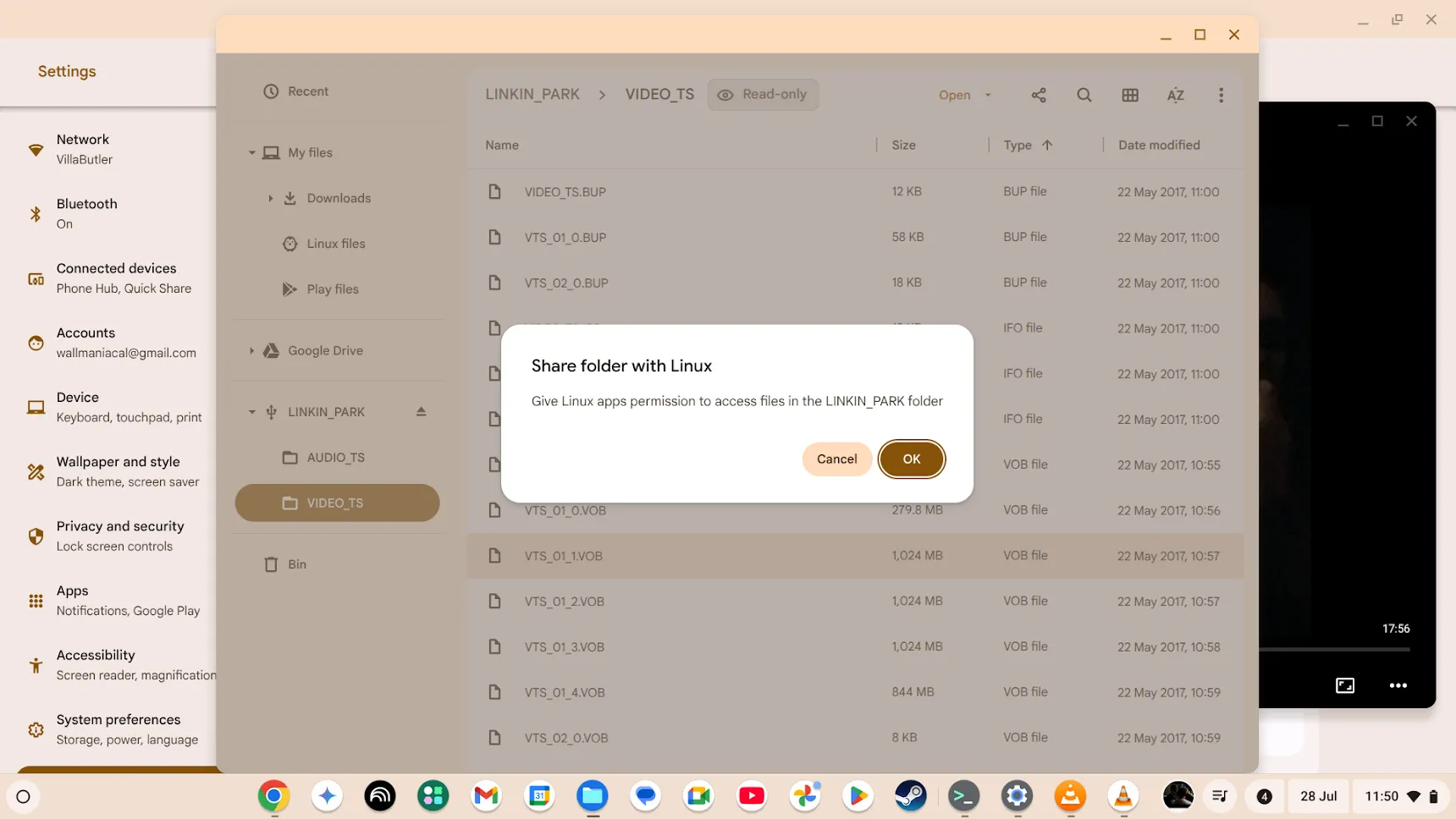Select the VIDEO_TS.BUP file

pyautogui.click(x=855, y=192)
